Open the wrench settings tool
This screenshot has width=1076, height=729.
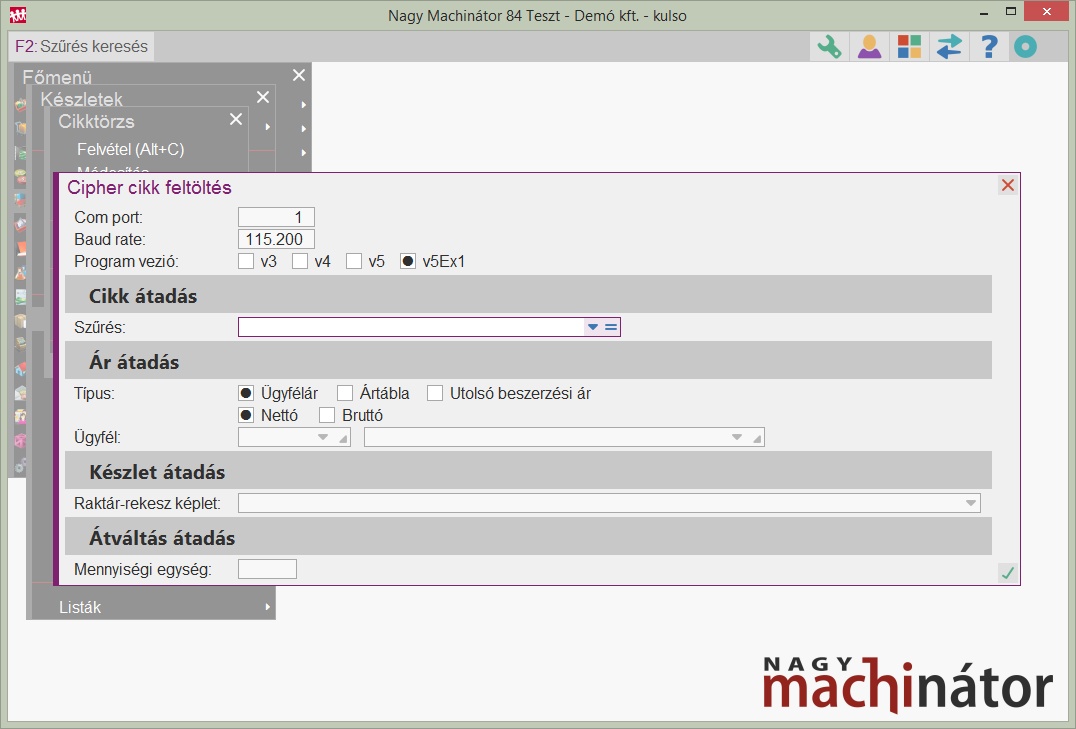point(829,47)
